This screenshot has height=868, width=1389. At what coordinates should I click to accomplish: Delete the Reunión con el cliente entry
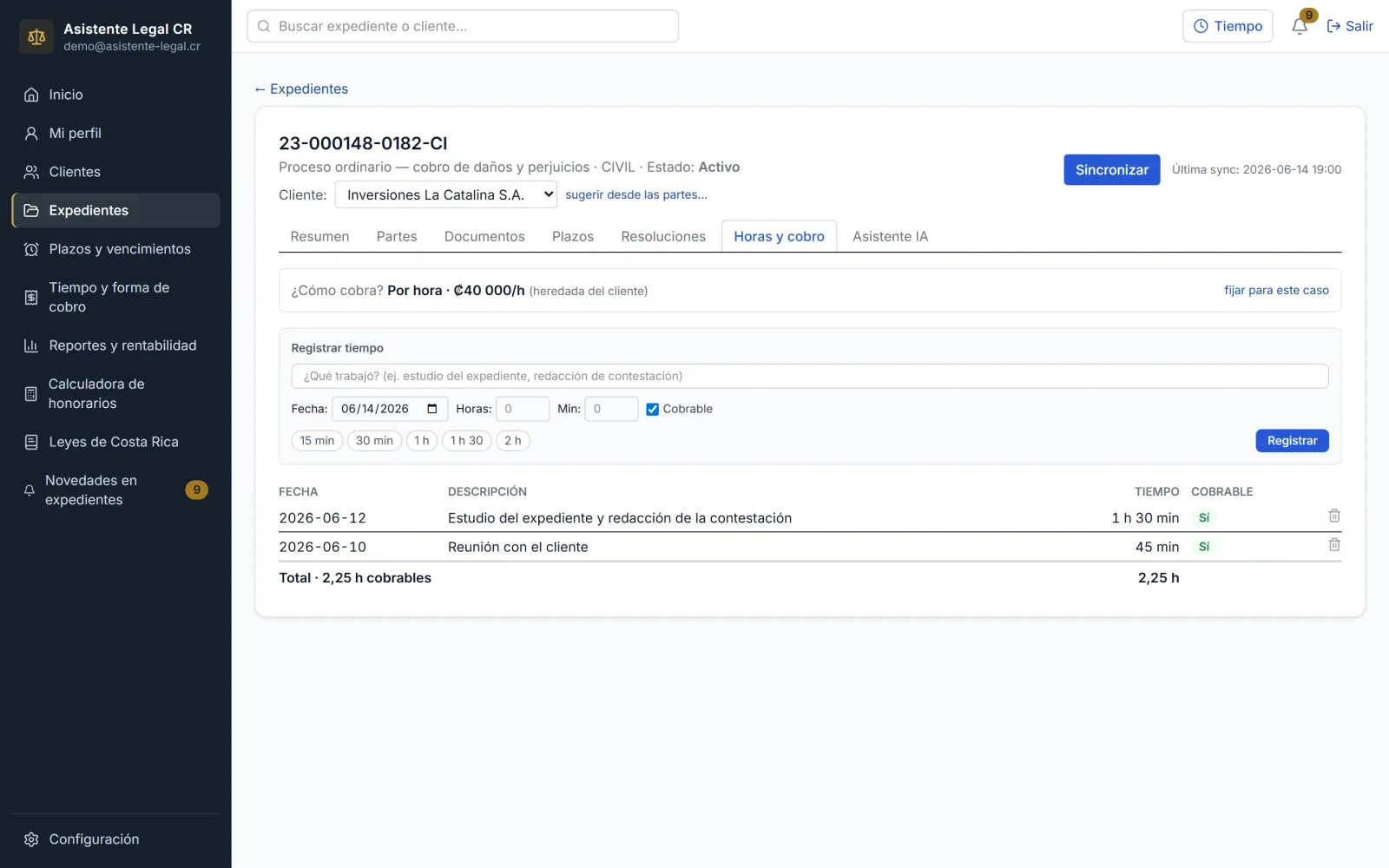[1334, 544]
